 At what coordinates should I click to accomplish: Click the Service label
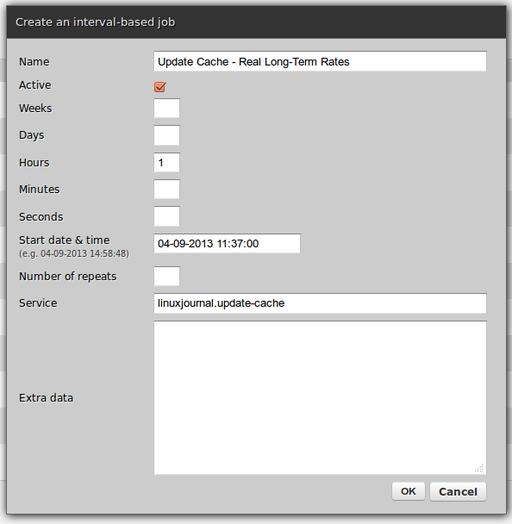[x=38, y=303]
